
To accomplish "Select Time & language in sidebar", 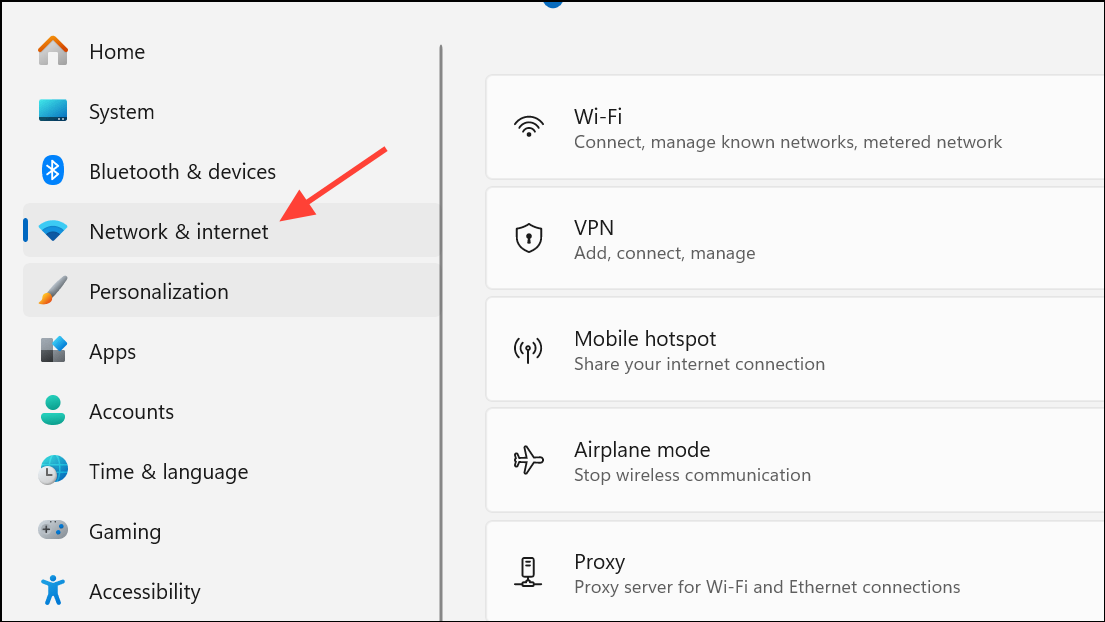I will (231, 471).
